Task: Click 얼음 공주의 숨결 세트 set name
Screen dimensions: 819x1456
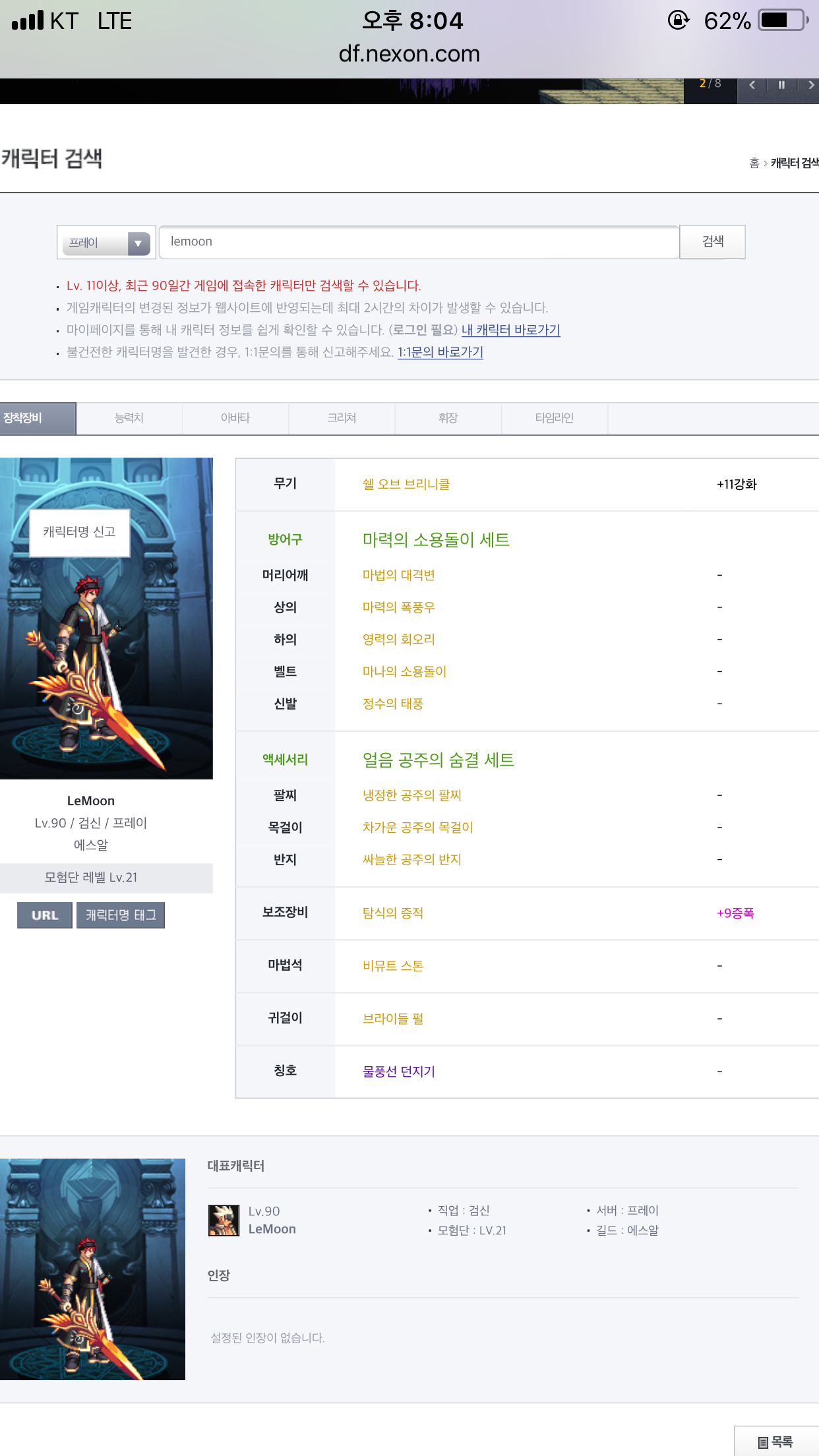Action: 439,760
